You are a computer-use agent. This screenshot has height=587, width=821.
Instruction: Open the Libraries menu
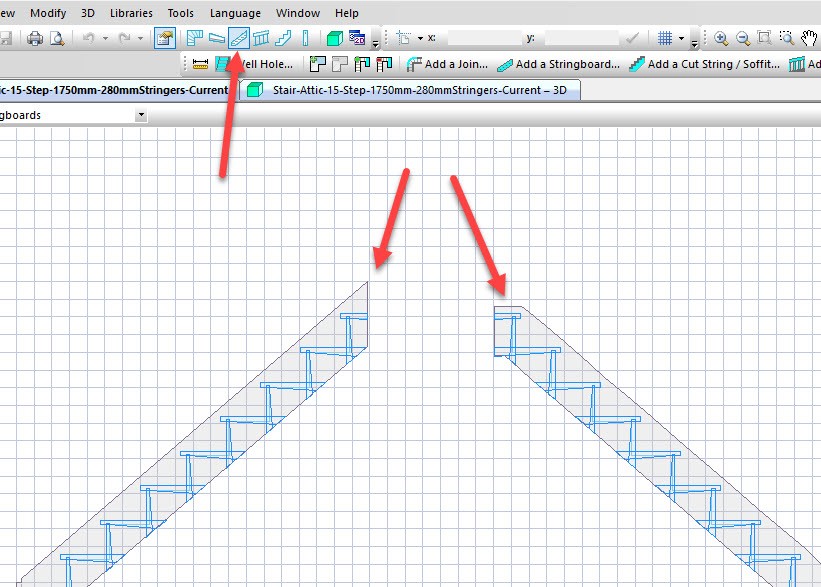coord(131,13)
